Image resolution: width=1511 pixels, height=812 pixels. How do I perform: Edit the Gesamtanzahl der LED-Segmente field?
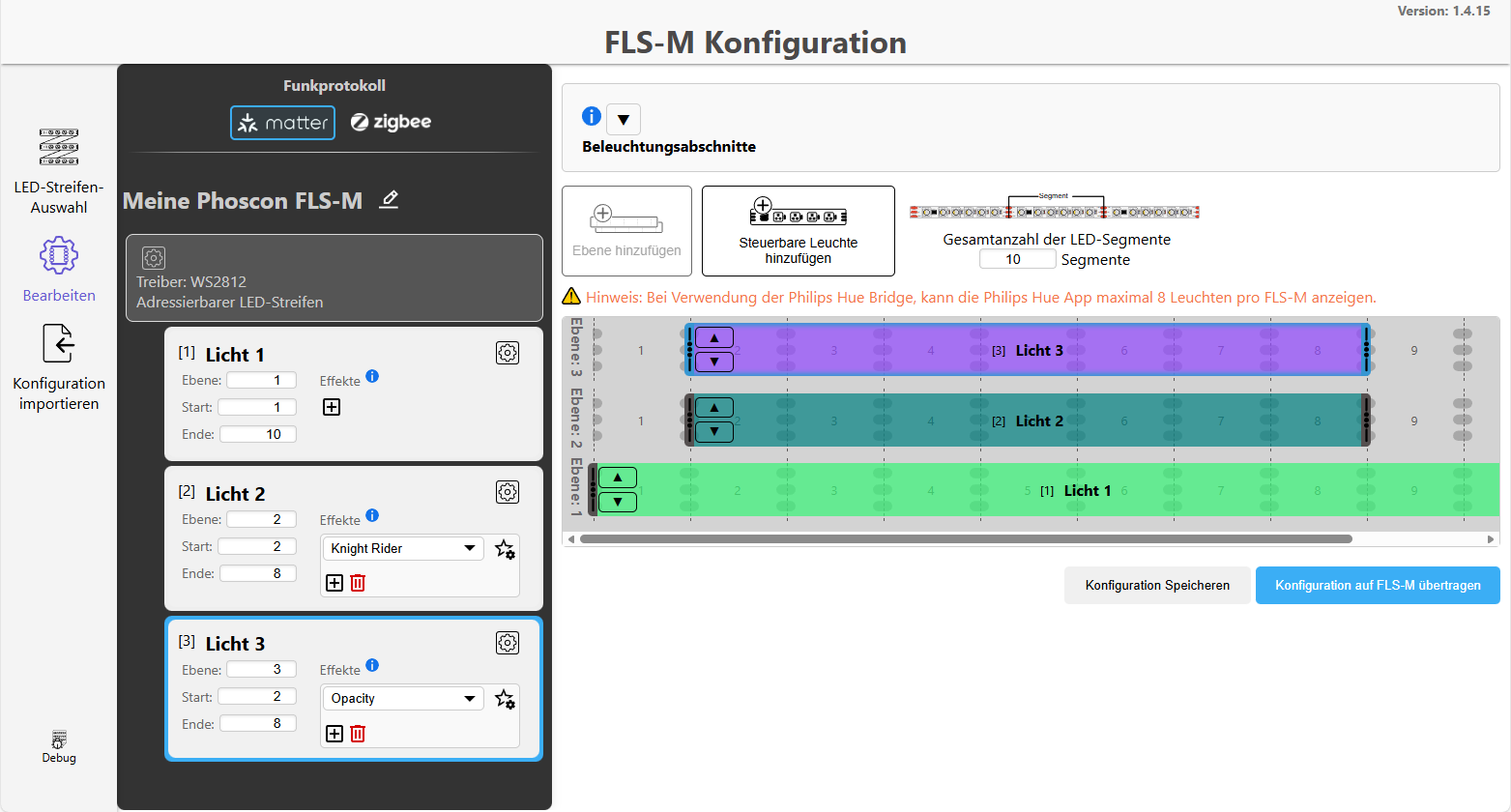pos(1017,258)
